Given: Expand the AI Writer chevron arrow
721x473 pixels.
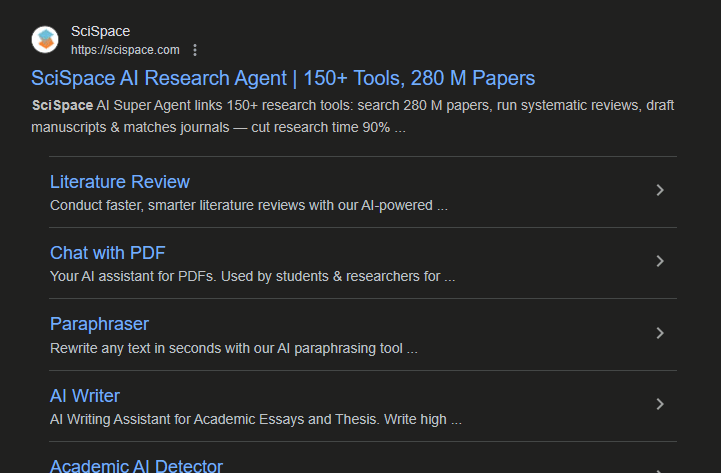Looking at the screenshot, I should 660,404.
